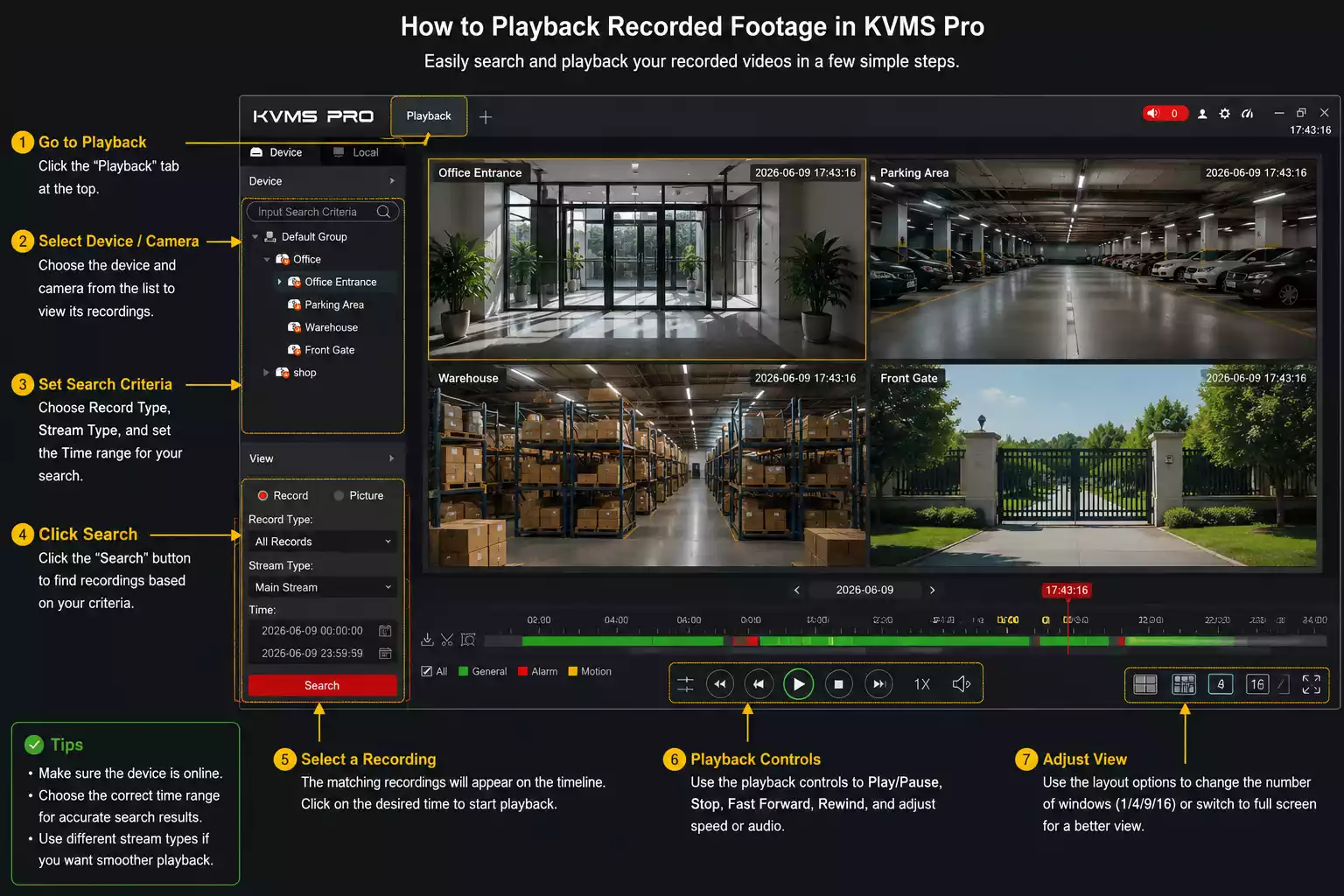This screenshot has width=1344, height=896.
Task: Click the download recording icon
Action: pyautogui.click(x=427, y=640)
